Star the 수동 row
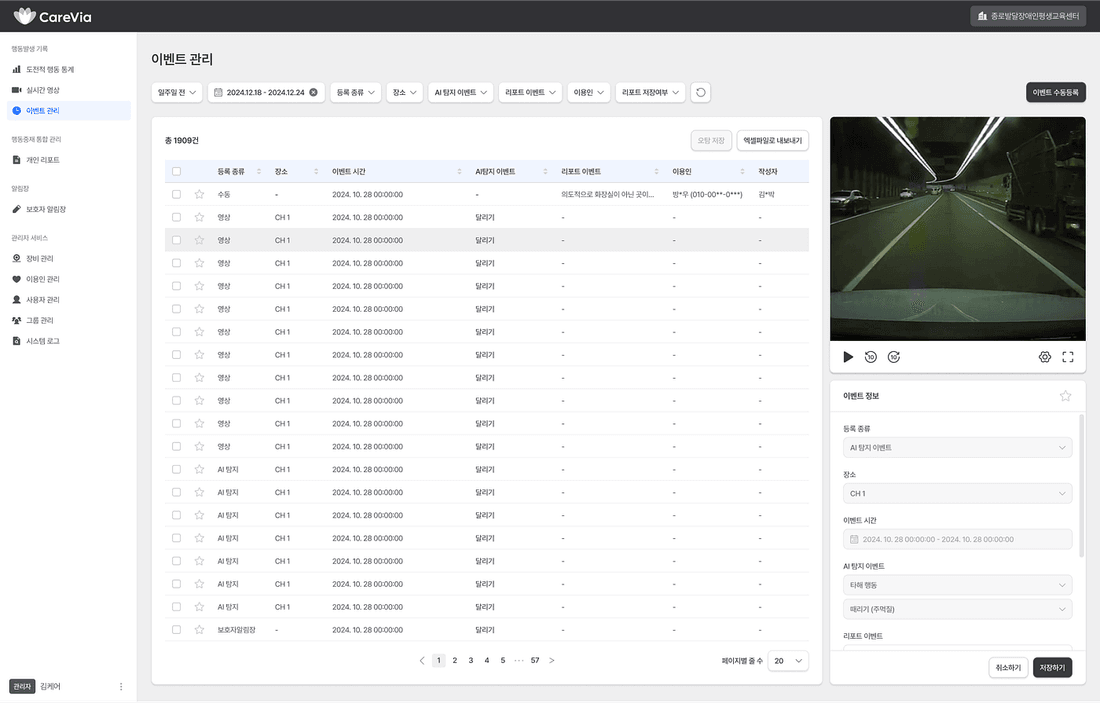This screenshot has height=703, width=1100. point(199,194)
